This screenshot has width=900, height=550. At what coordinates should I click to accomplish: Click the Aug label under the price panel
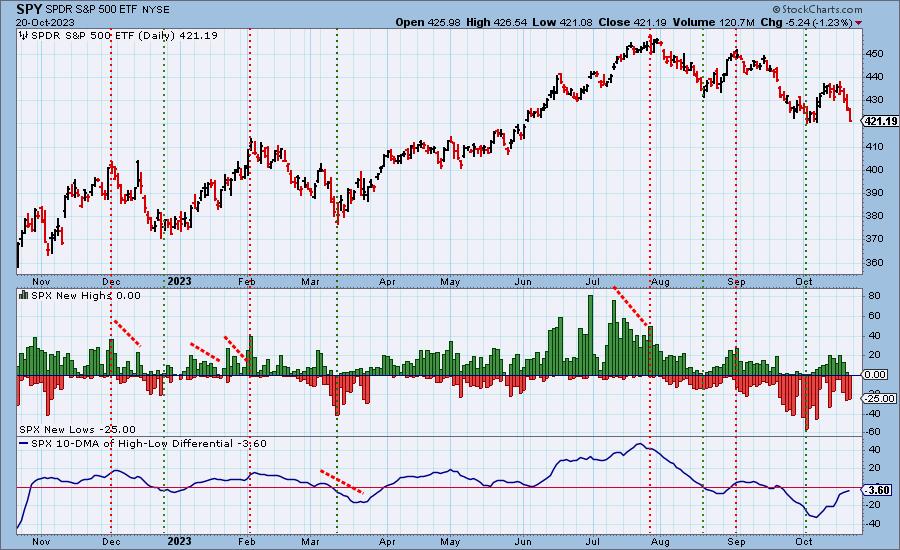[661, 282]
